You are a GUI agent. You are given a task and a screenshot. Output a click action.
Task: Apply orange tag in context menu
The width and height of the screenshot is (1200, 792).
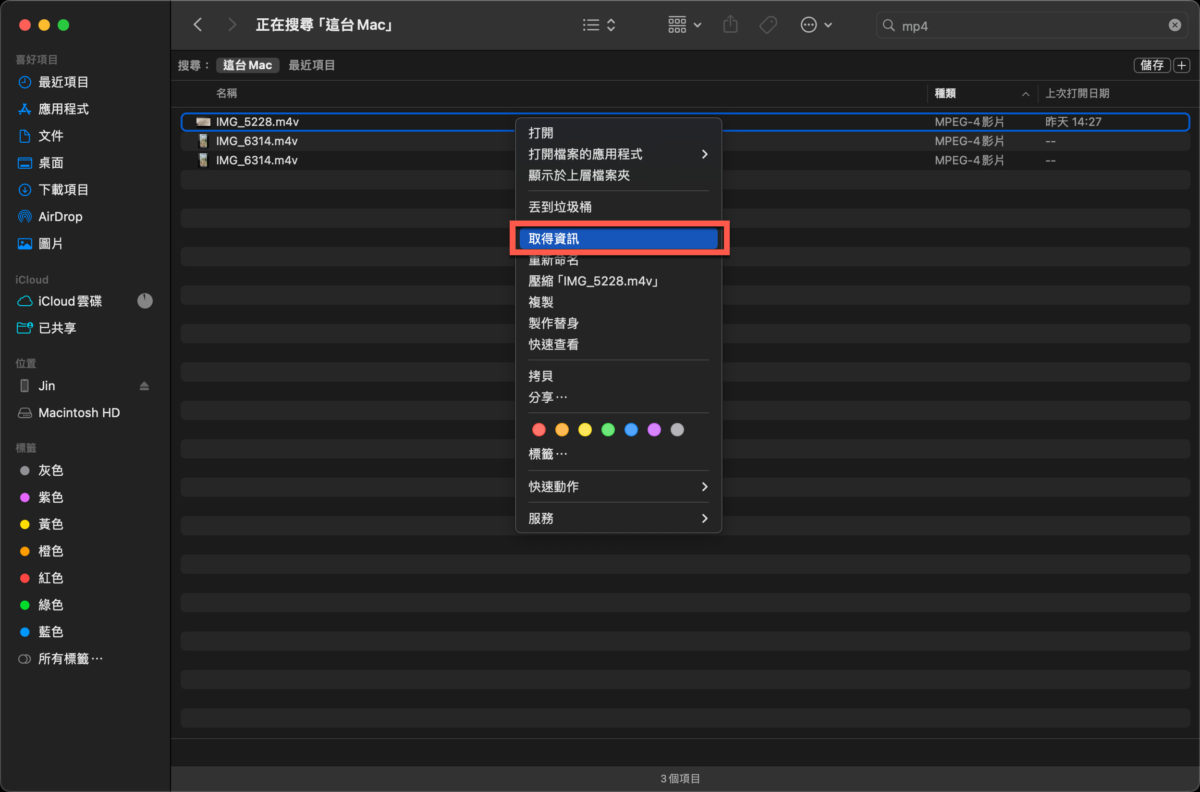click(x=562, y=430)
